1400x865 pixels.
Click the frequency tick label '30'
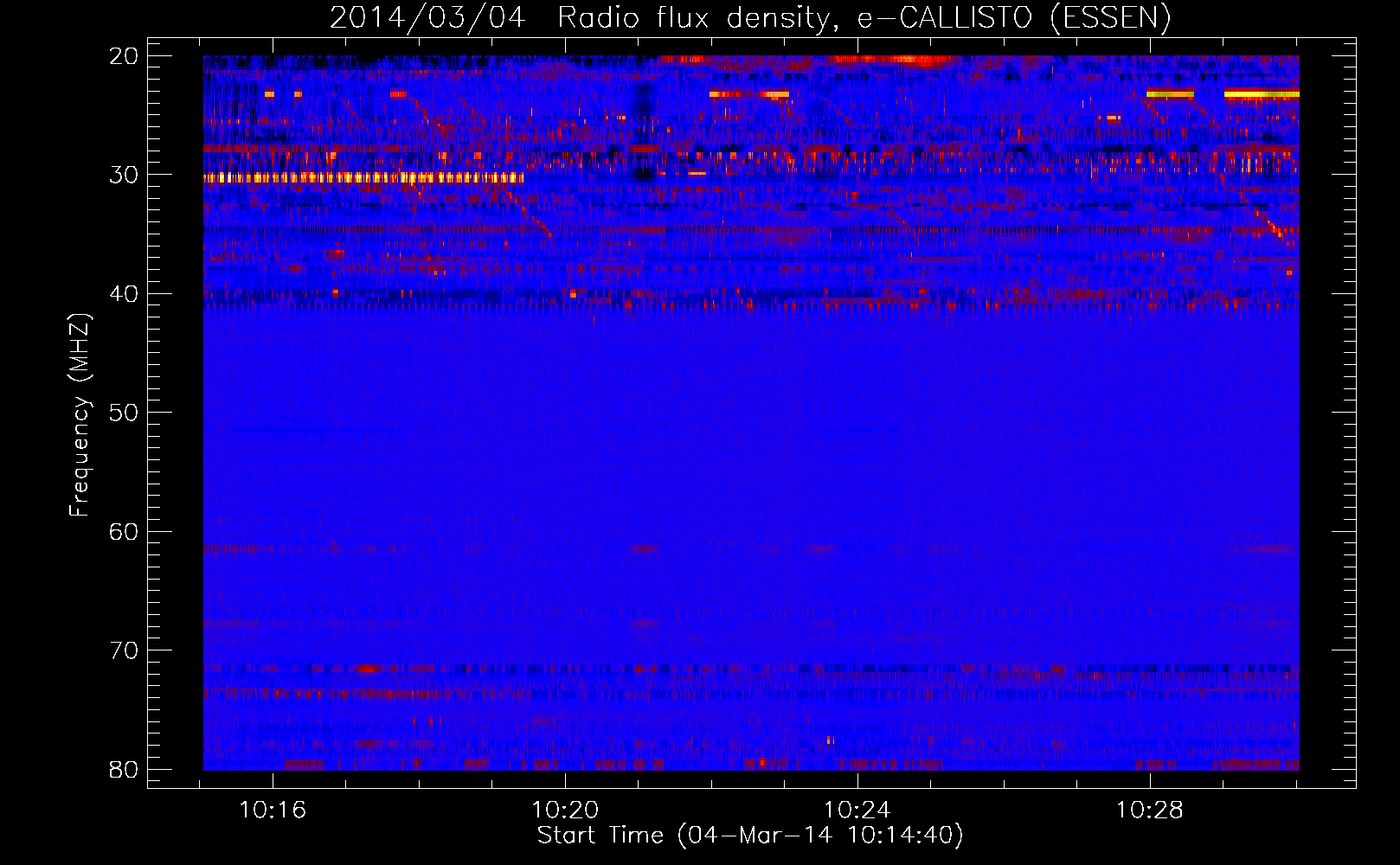(x=124, y=175)
